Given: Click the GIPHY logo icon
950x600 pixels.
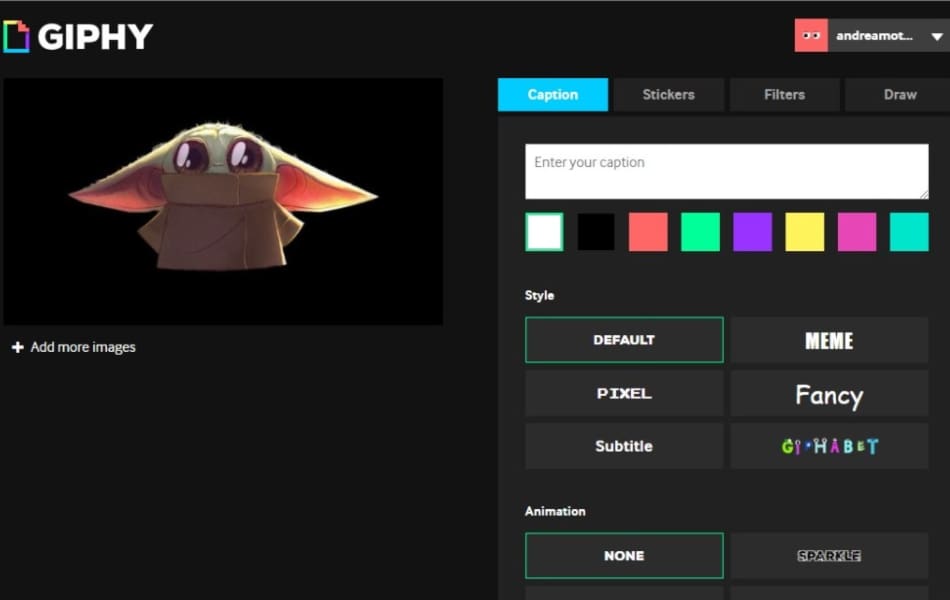Looking at the screenshot, I should pos(17,37).
